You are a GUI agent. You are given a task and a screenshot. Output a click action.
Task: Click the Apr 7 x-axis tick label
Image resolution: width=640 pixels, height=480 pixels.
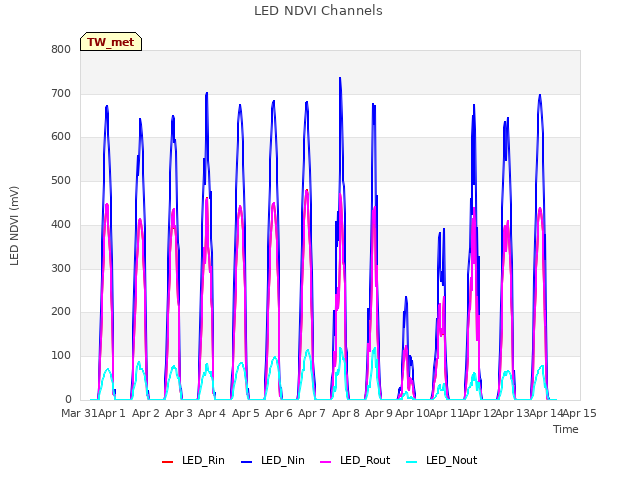pos(312,413)
